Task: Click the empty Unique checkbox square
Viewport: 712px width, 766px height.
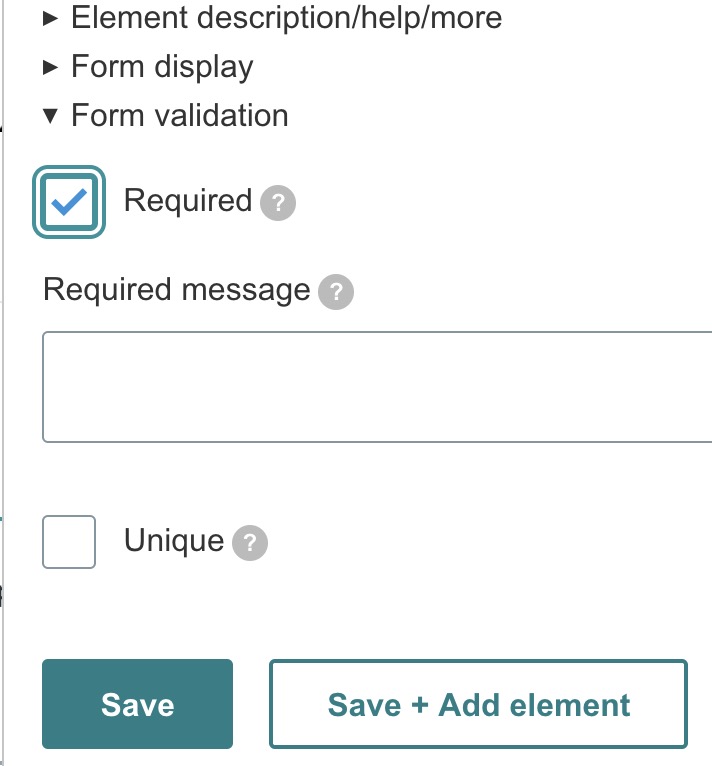Action: click(69, 542)
